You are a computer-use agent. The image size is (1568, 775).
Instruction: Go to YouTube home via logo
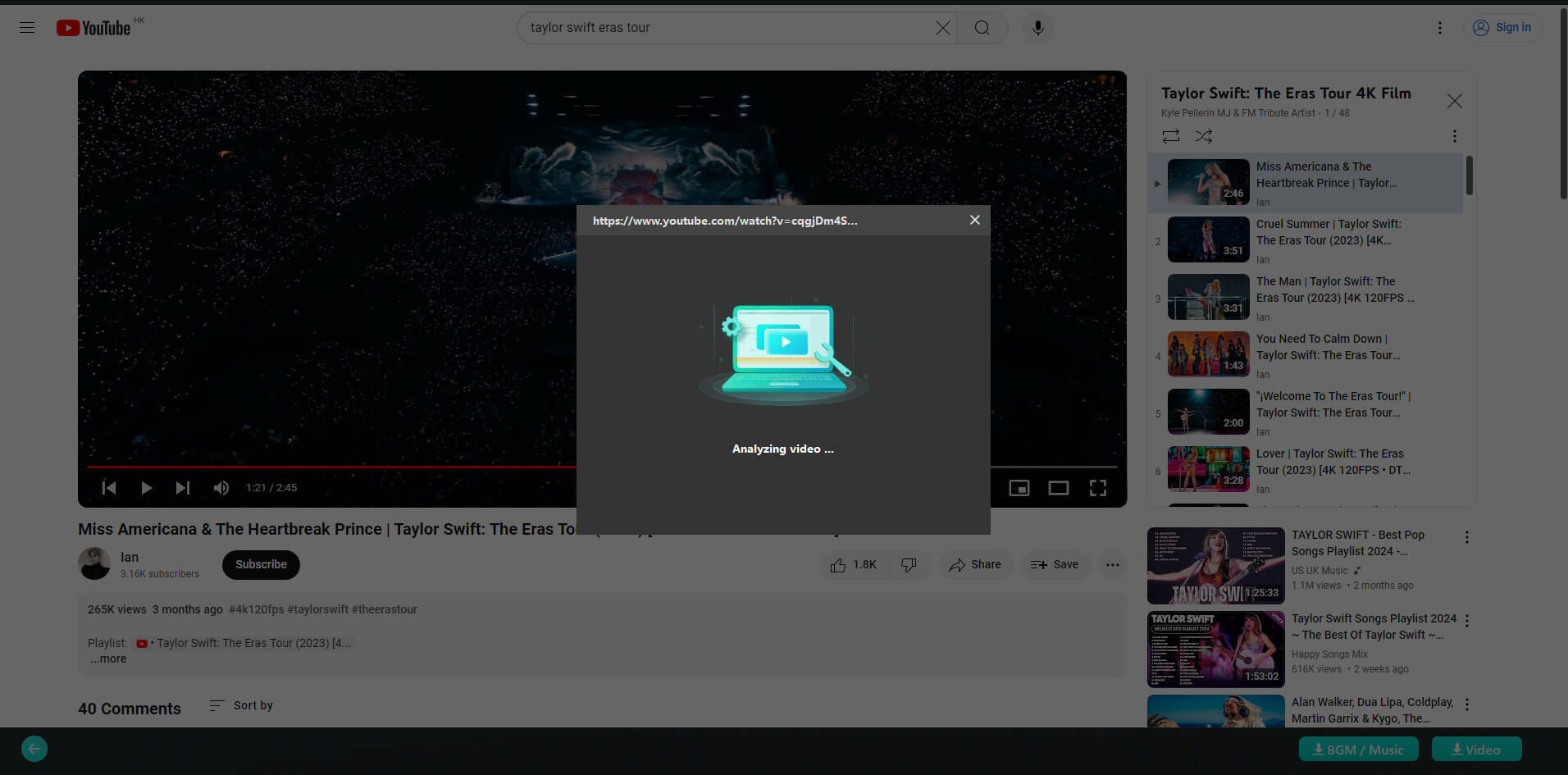pos(94,28)
